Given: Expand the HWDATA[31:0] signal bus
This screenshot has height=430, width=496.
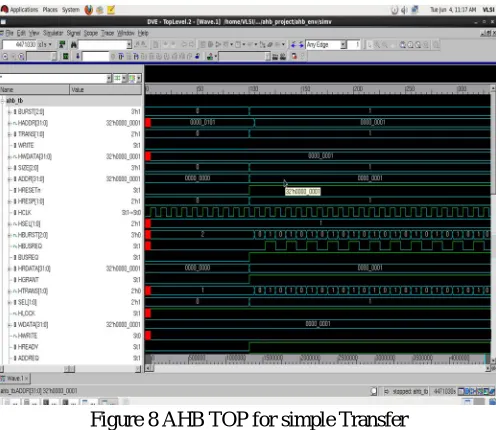Looking at the screenshot, I should [x=10, y=157].
